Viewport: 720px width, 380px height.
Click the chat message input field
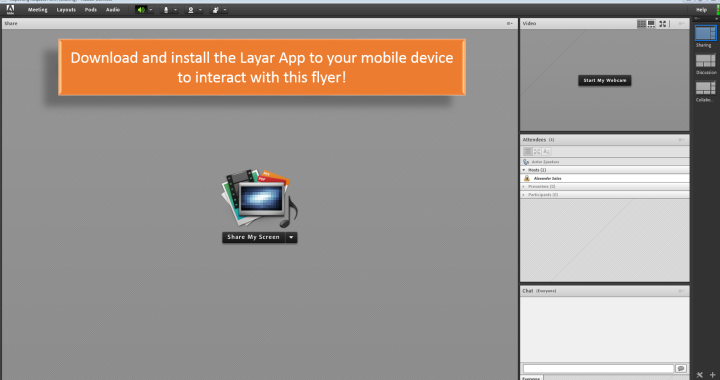coord(598,369)
